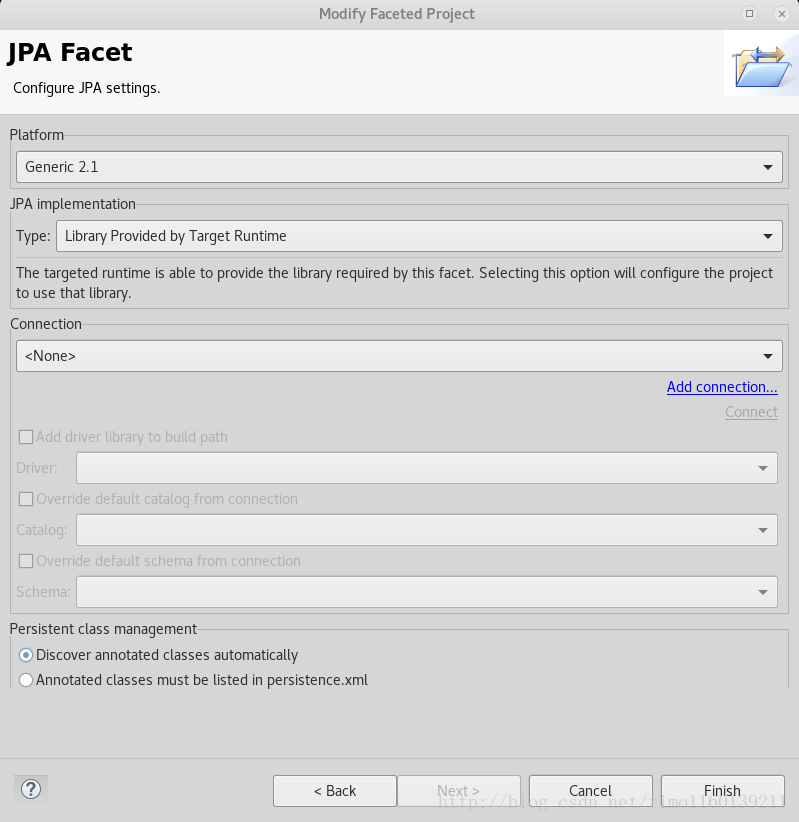The height and width of the screenshot is (822, 799).
Task: Open the Platform Generic 2.1 dropdown
Action: click(x=399, y=167)
